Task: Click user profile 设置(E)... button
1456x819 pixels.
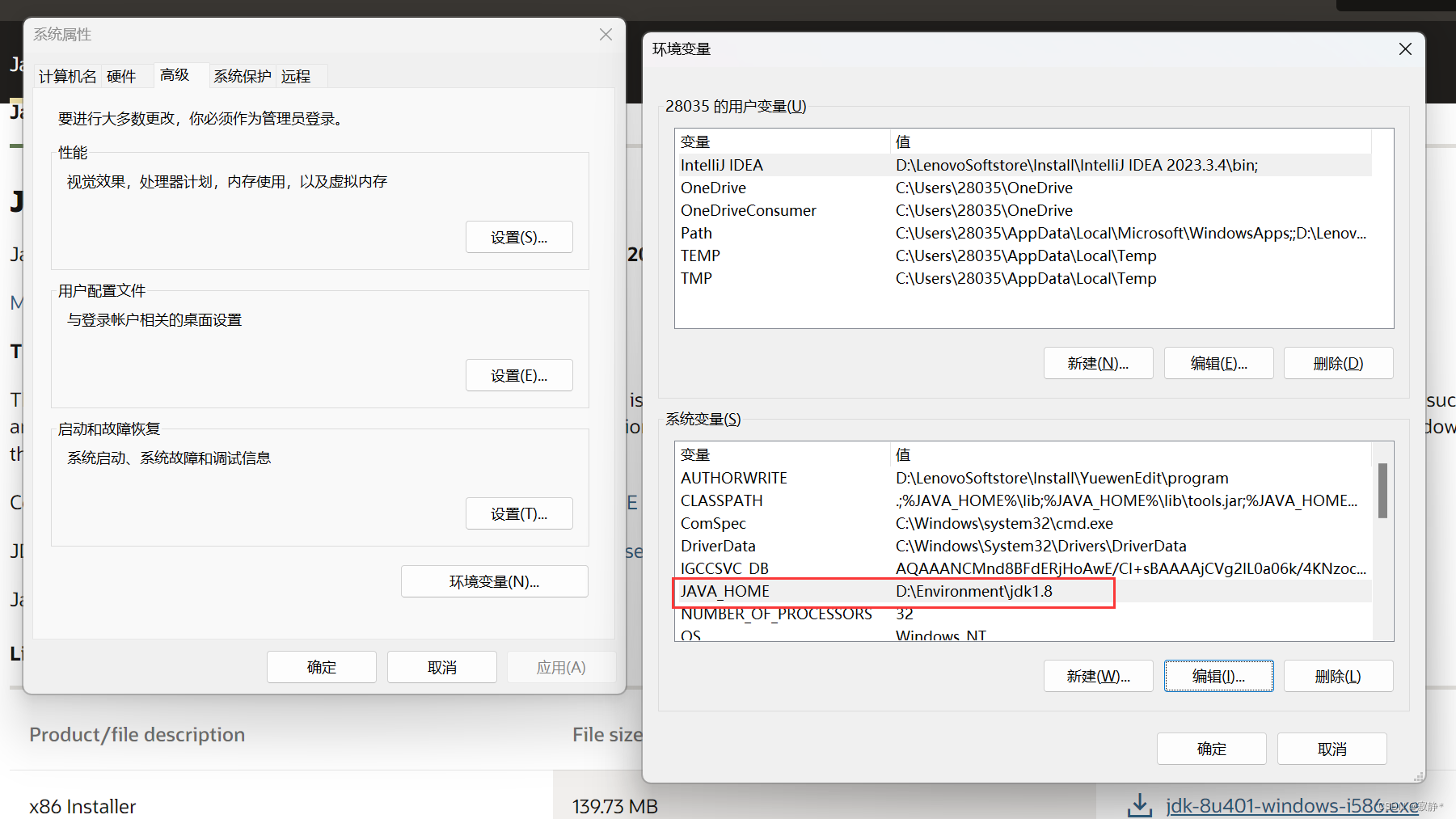Action: coord(519,375)
